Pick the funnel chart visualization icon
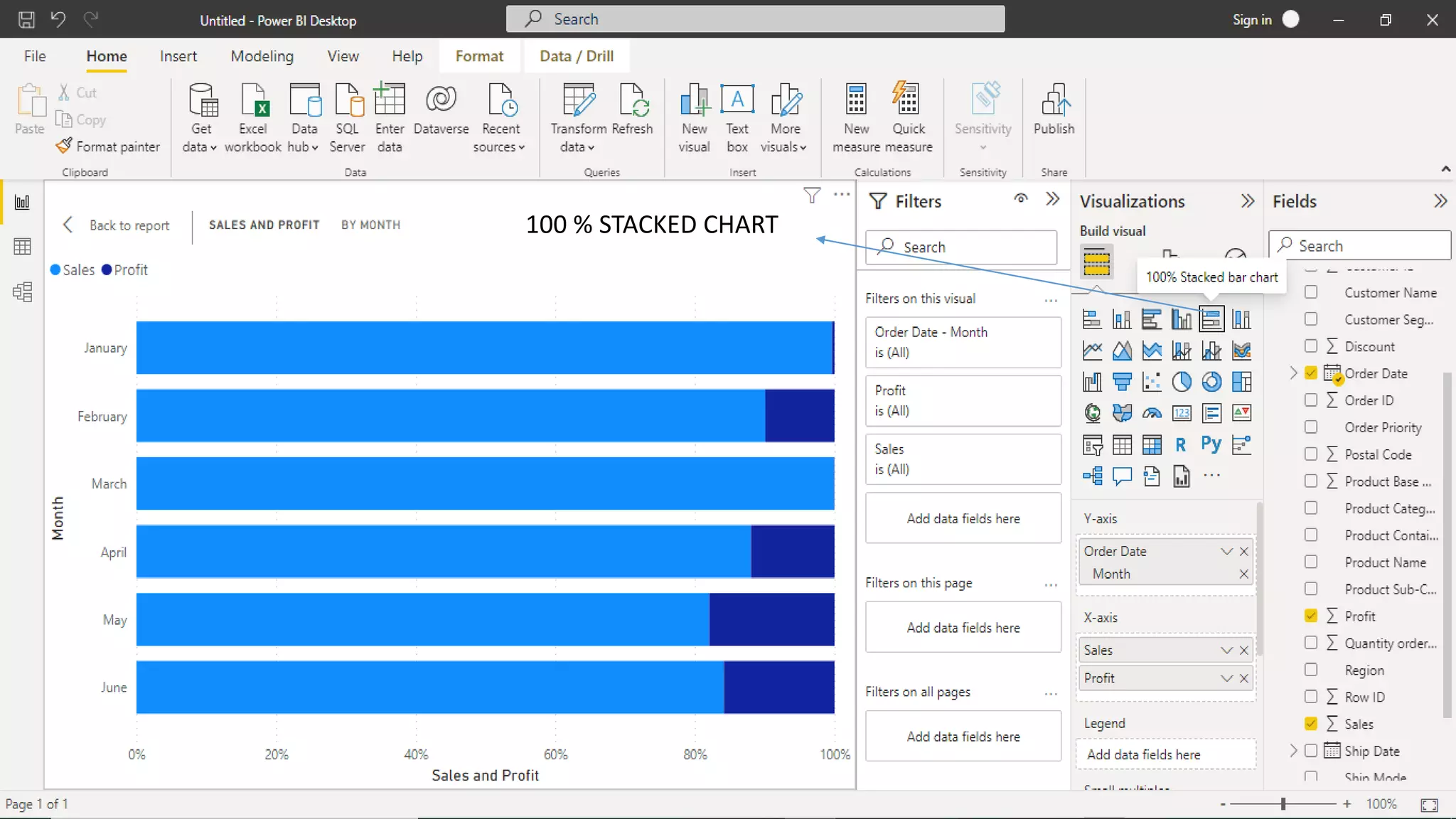Image resolution: width=1456 pixels, height=819 pixels. click(1122, 382)
